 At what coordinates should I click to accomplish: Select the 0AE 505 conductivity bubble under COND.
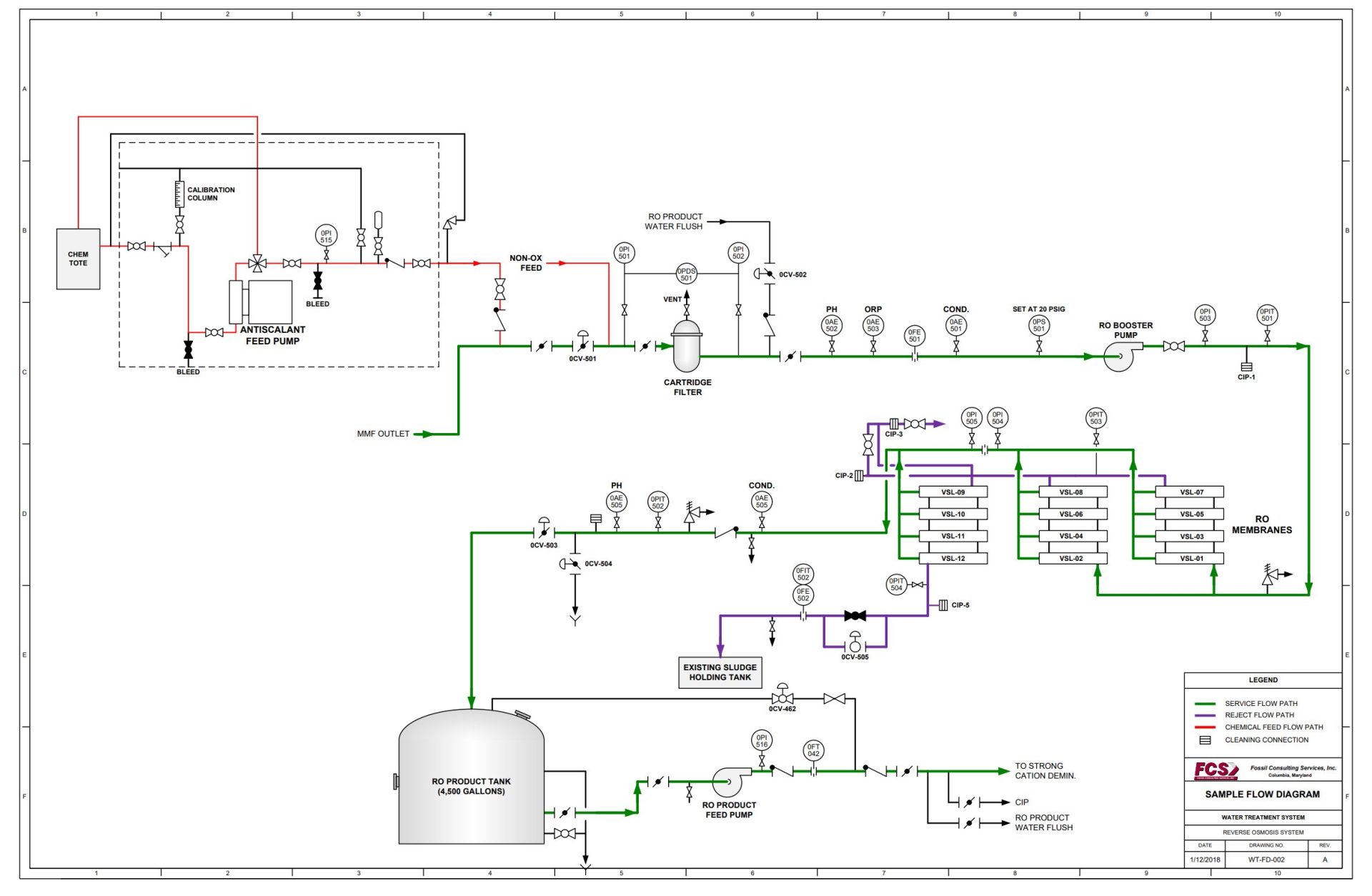click(x=762, y=502)
